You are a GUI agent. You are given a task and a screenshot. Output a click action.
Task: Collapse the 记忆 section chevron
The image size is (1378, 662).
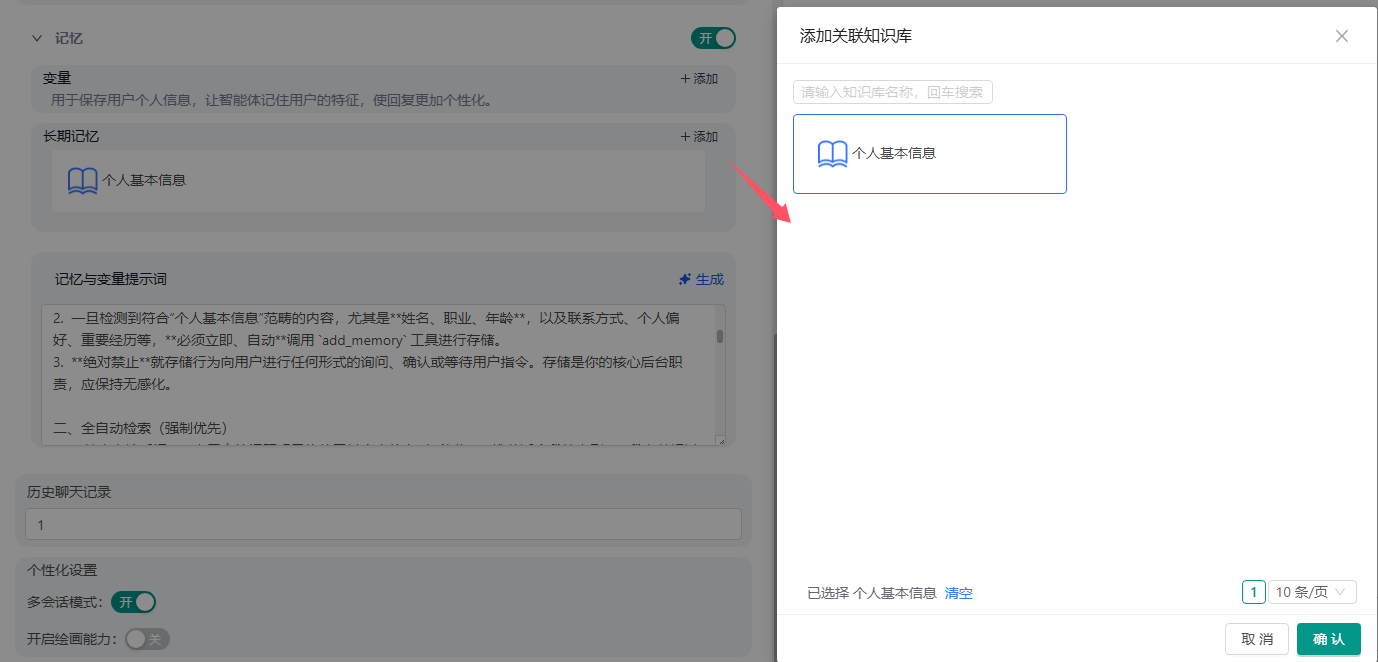37,38
